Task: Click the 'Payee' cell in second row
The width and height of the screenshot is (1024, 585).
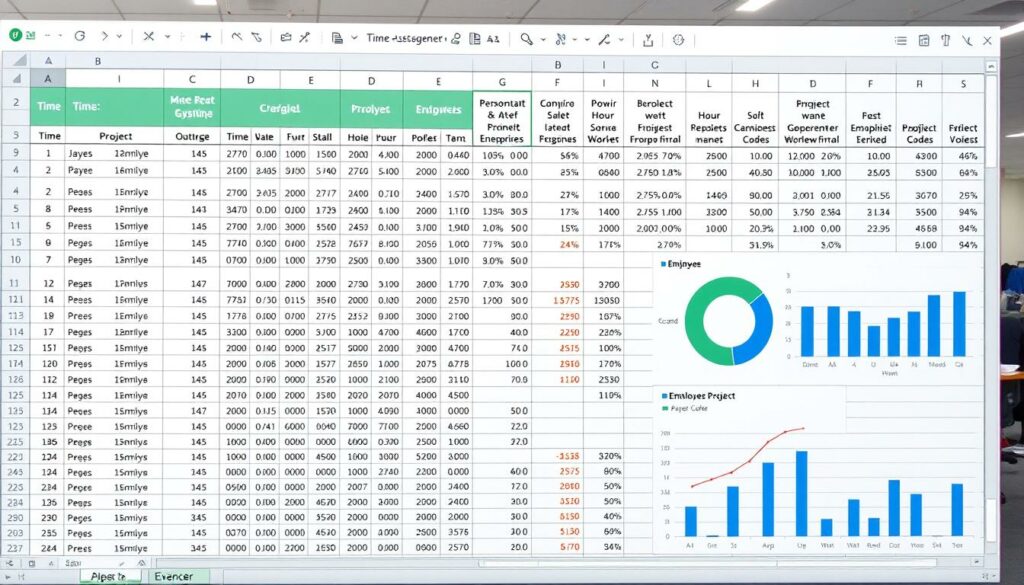Action: click(80, 170)
